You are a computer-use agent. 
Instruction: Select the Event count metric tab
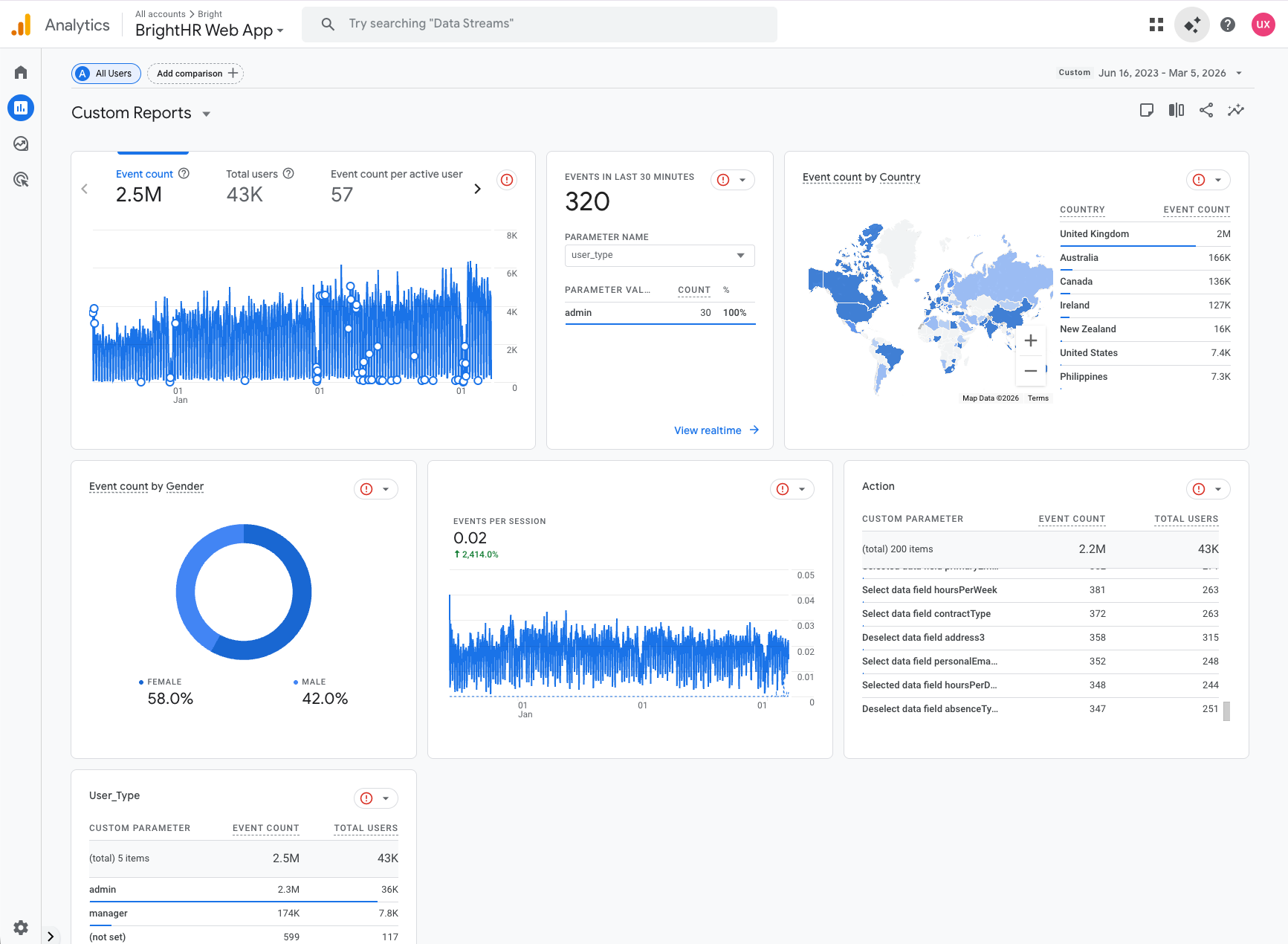tap(152, 184)
